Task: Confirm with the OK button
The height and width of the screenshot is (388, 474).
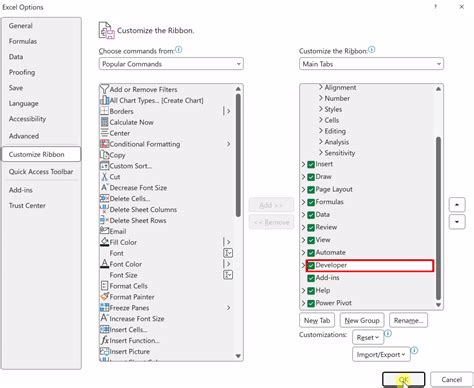Action: tap(404, 379)
